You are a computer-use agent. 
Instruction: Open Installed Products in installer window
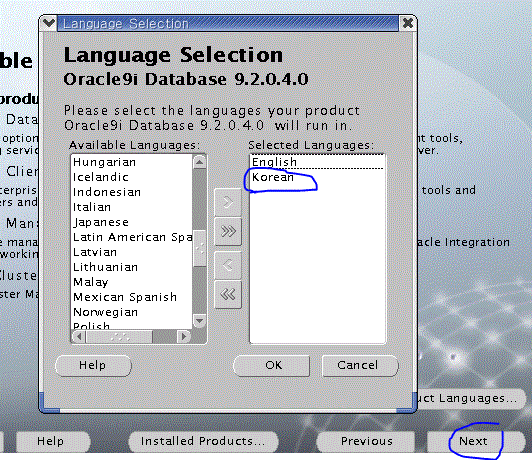tap(203, 441)
